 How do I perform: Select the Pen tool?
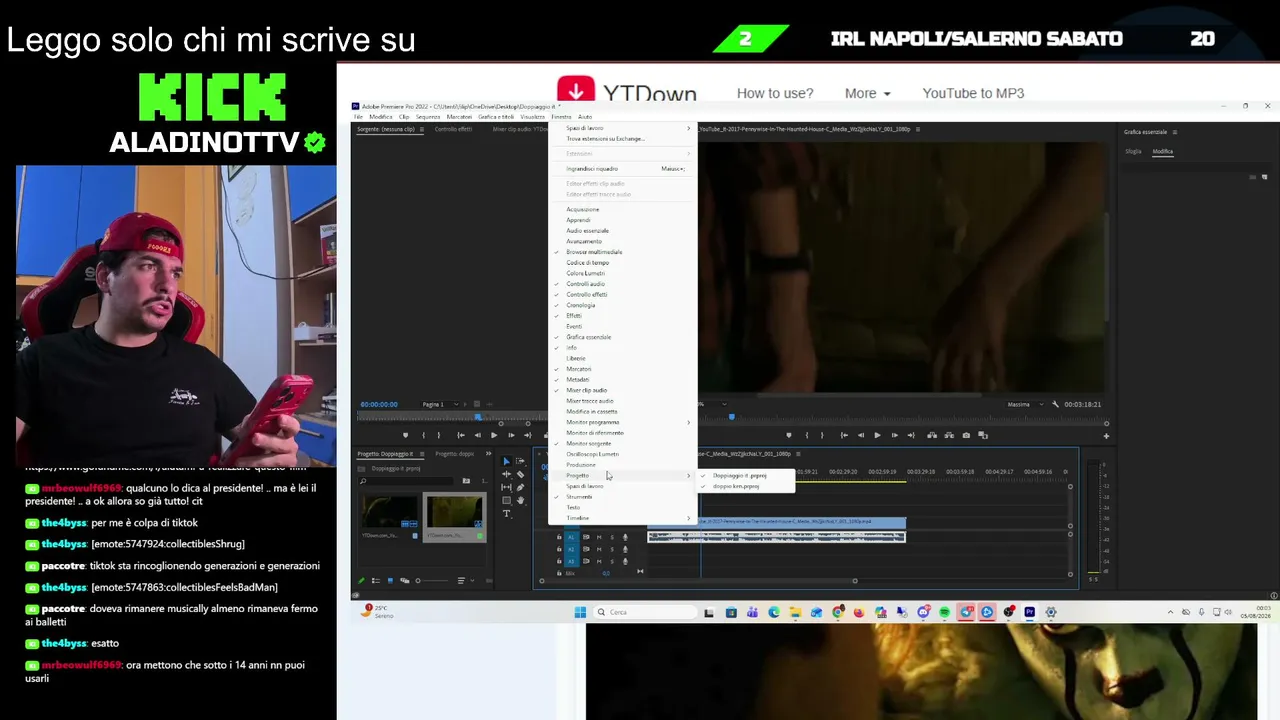click(x=520, y=487)
